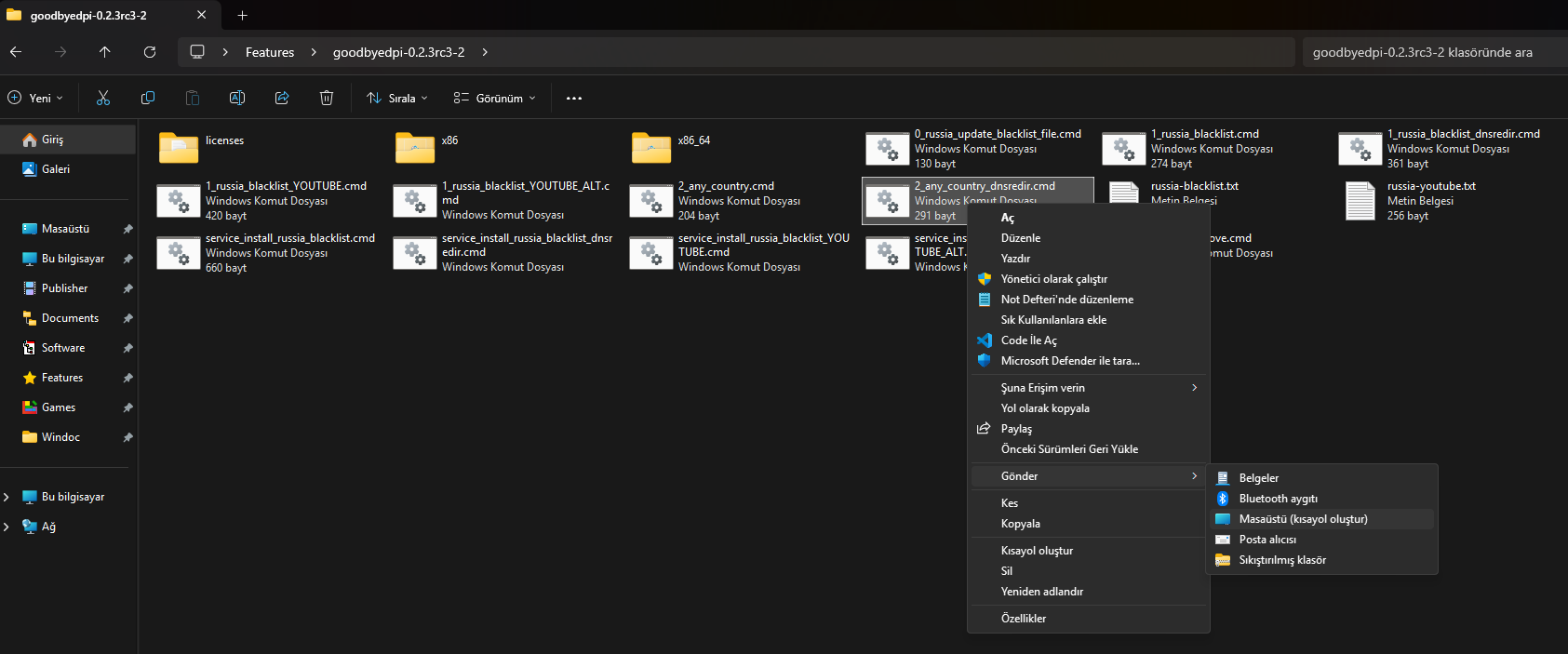
Task: Open Giriş in navigation pane
Action: 68,140
